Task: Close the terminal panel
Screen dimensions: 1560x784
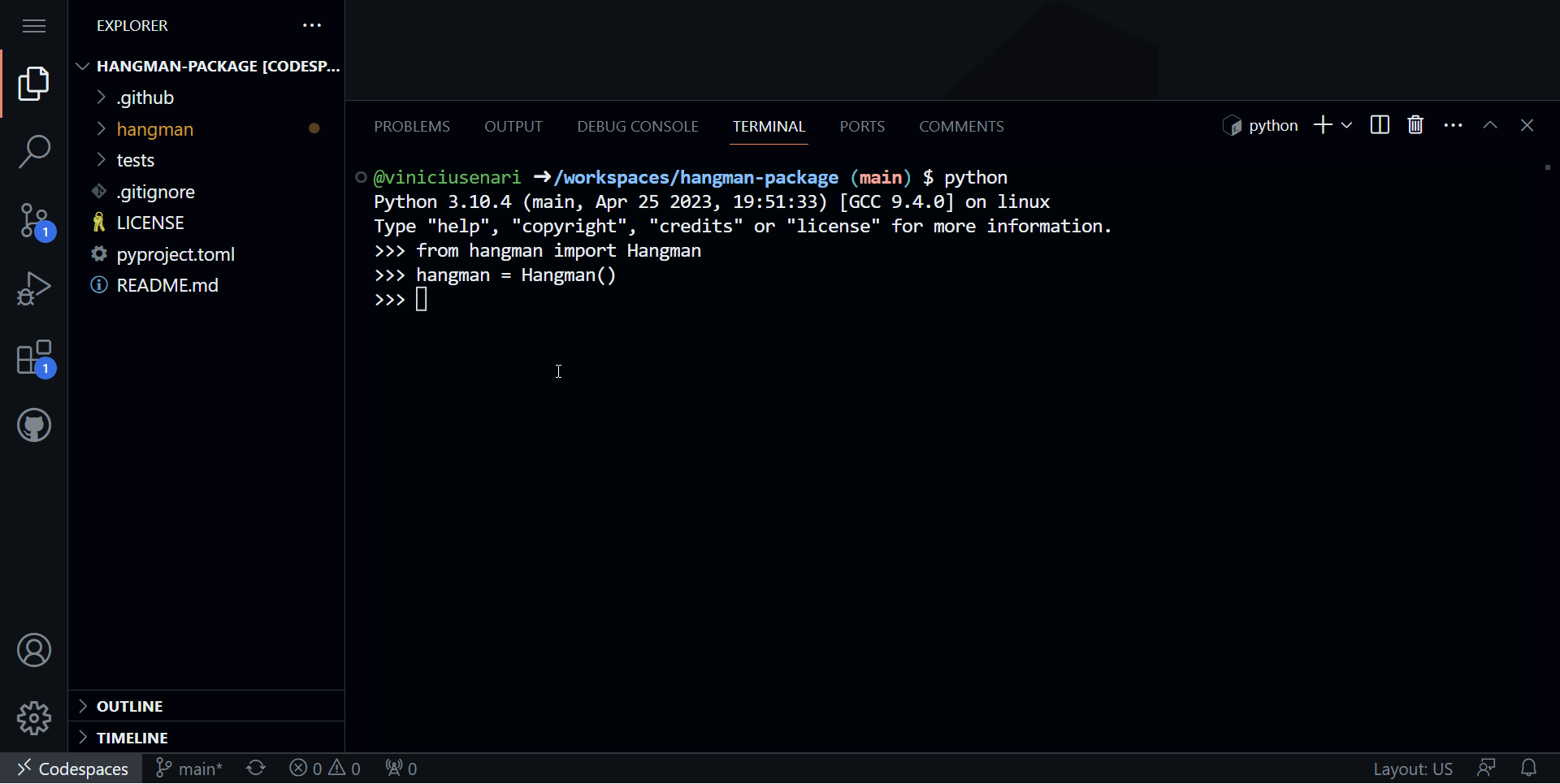Action: pyautogui.click(x=1527, y=125)
